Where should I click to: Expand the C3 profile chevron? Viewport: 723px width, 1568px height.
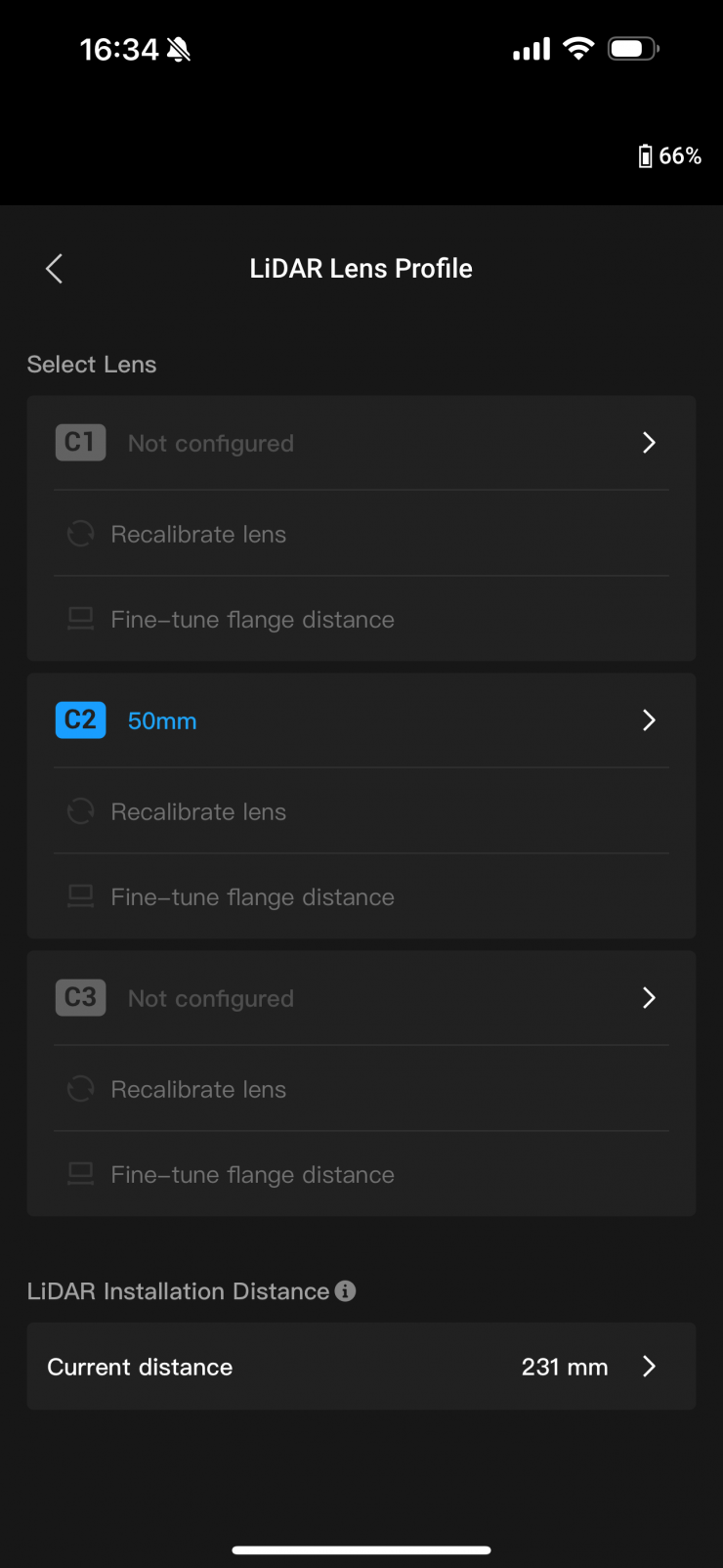pos(649,998)
